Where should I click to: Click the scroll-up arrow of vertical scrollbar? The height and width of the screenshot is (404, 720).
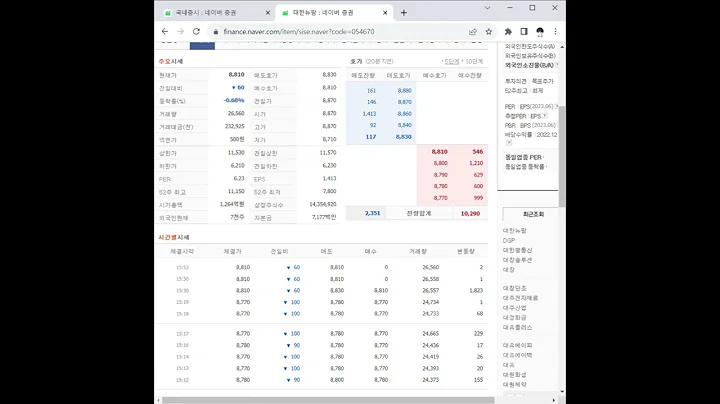tap(562, 47)
